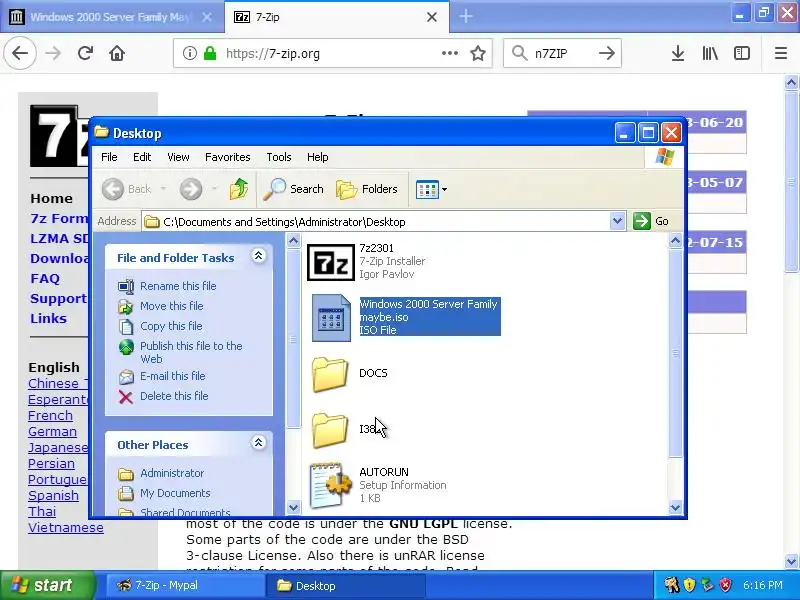Select the I386 folder icon
Screen dimensions: 800x600
[330, 430]
